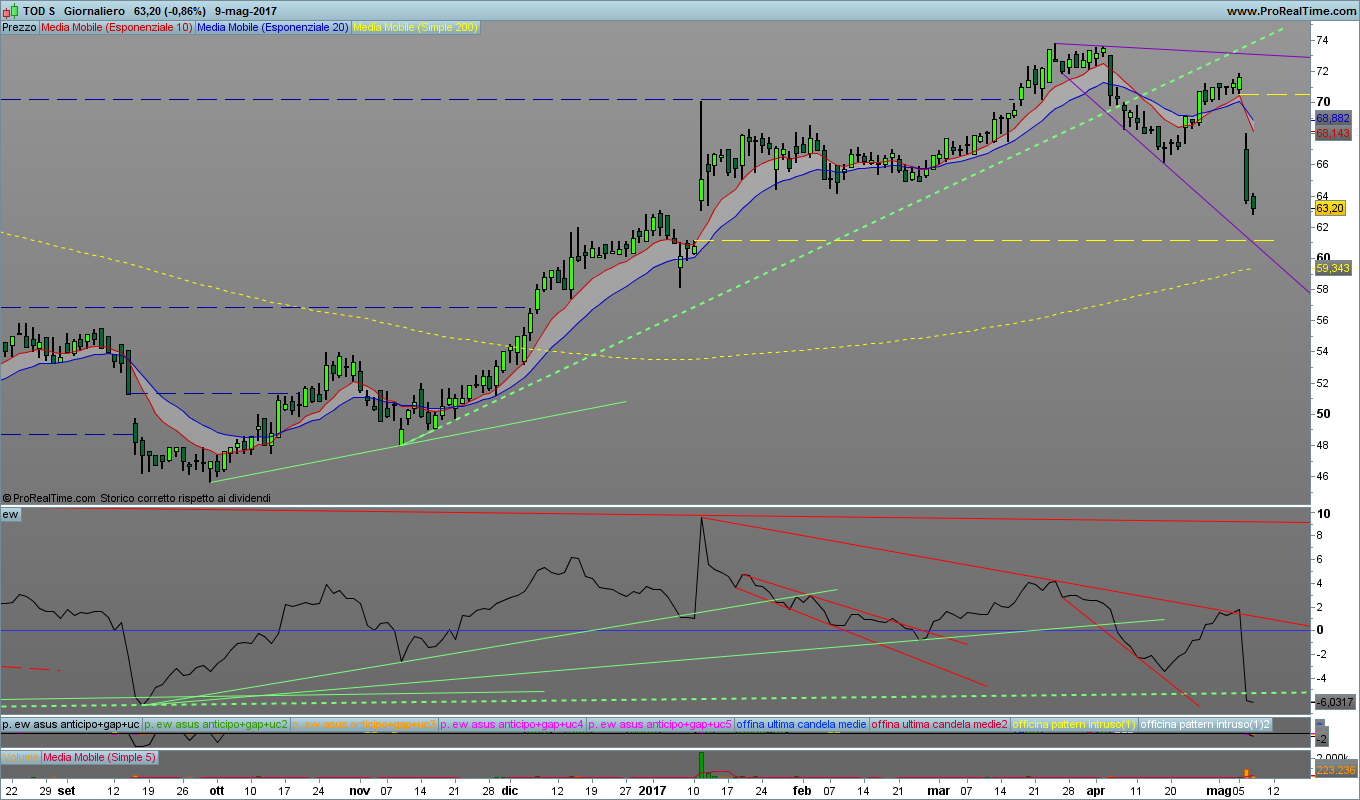This screenshot has height=800, width=1360.
Task: Select 'offina ultima candela medie' blue label
Action: coord(802,723)
